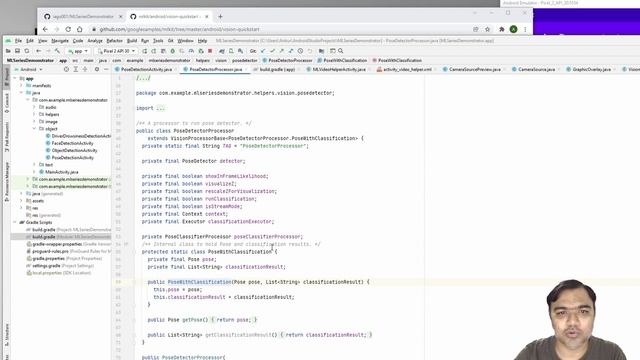Expand the assets folder
Image resolution: width=640 pixels, height=360 pixels.
point(22,201)
